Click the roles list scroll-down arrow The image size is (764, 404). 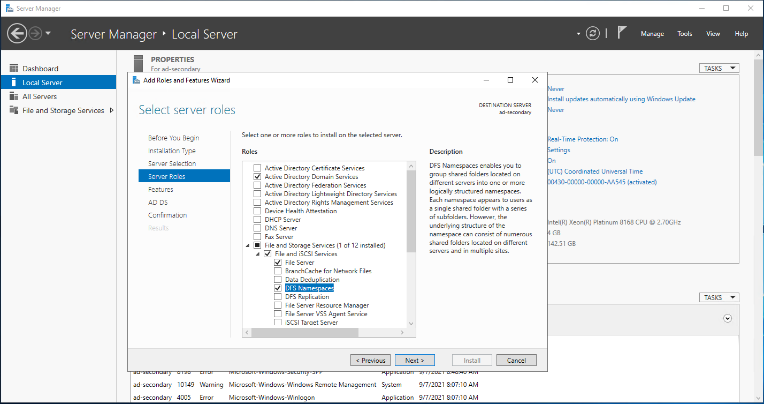[x=411, y=324]
